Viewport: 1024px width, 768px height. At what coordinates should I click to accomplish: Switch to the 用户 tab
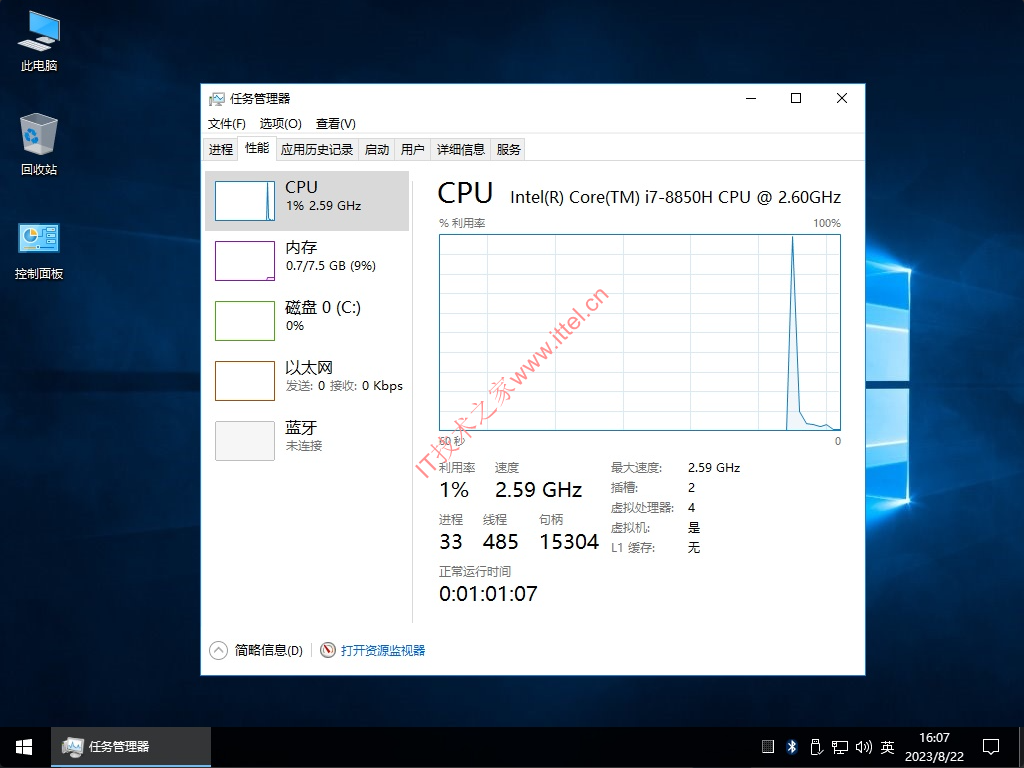(412, 150)
